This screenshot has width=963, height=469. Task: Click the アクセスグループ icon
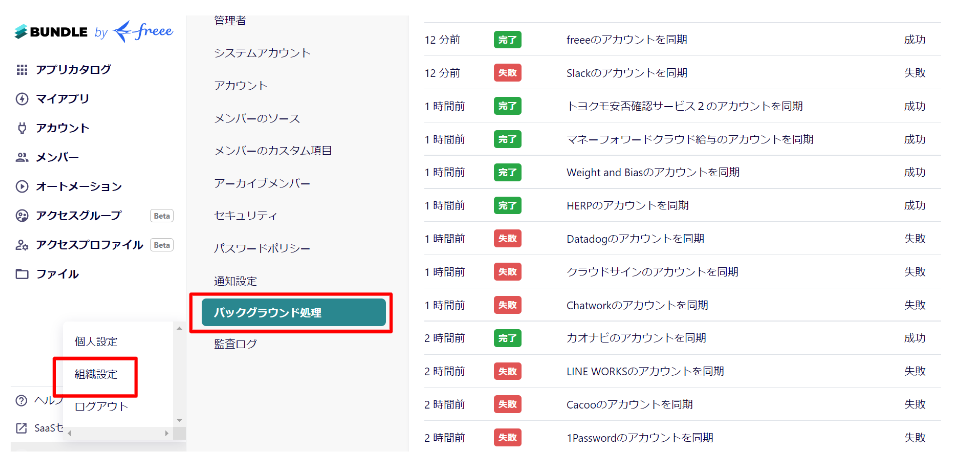[22, 215]
